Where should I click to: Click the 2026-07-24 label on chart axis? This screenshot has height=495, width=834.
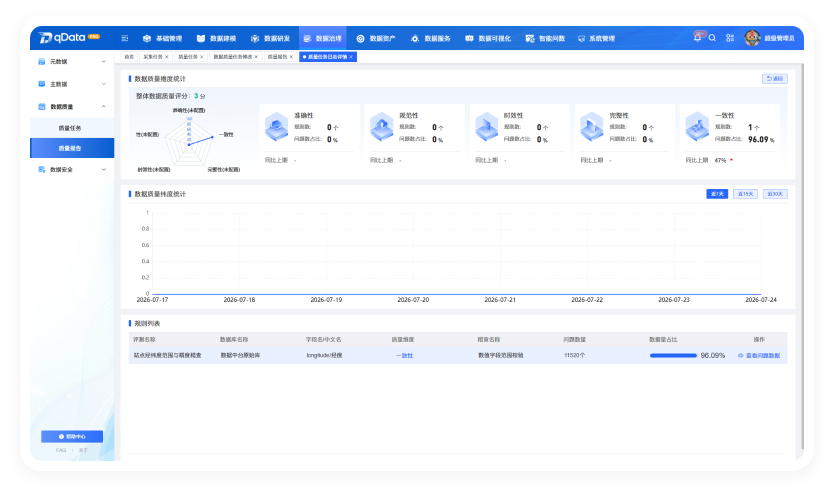(x=761, y=300)
